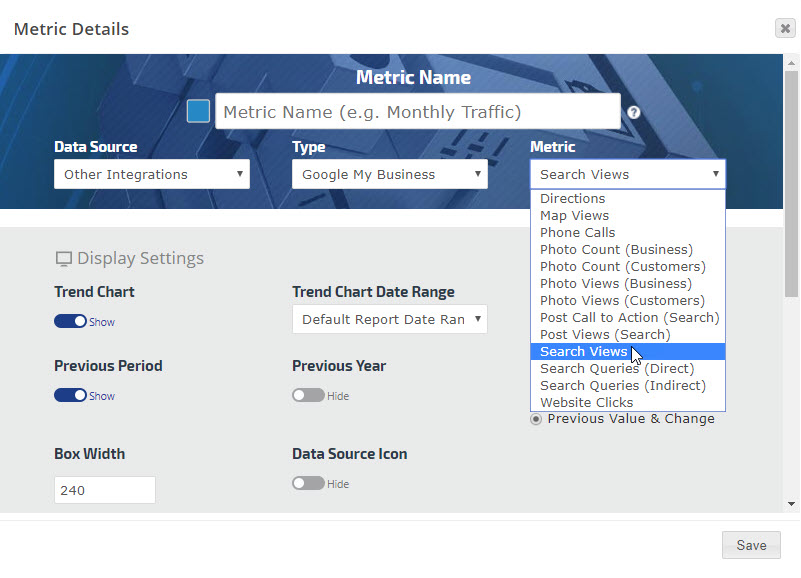Viewport: 801px width, 578px height.
Task: Click the Save button
Action: point(751,545)
